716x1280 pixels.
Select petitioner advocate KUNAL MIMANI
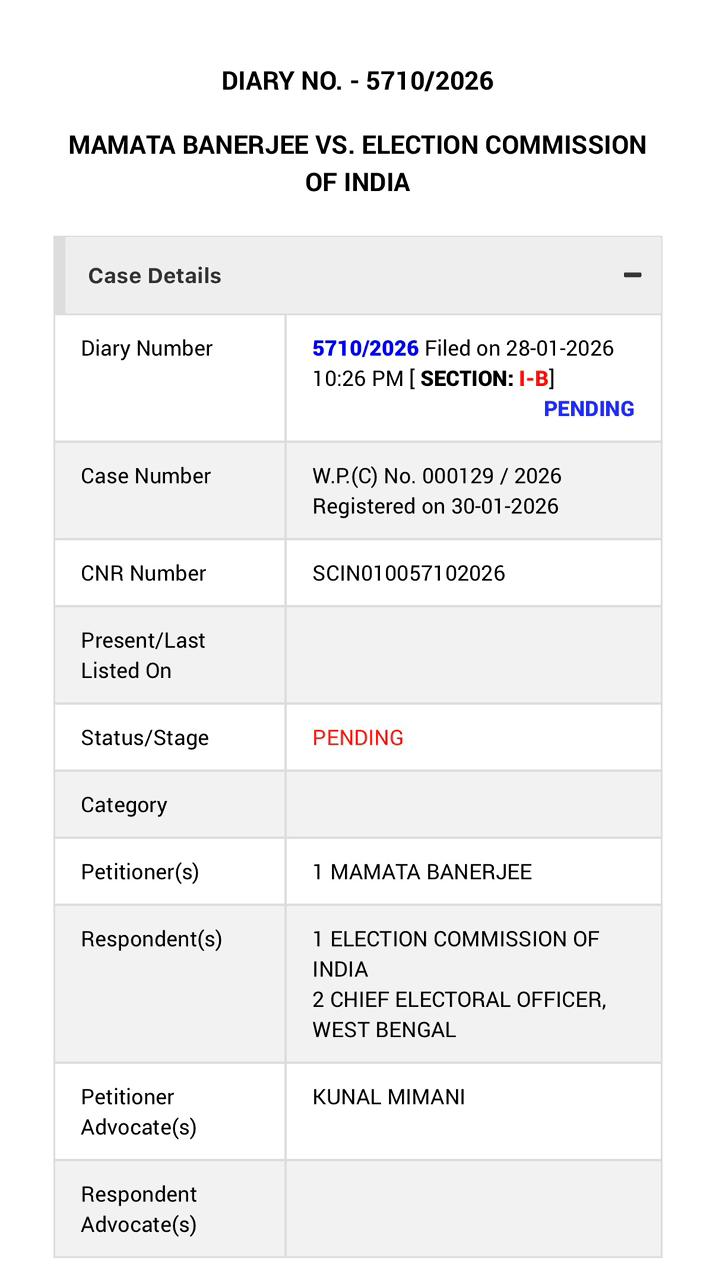point(388,1097)
